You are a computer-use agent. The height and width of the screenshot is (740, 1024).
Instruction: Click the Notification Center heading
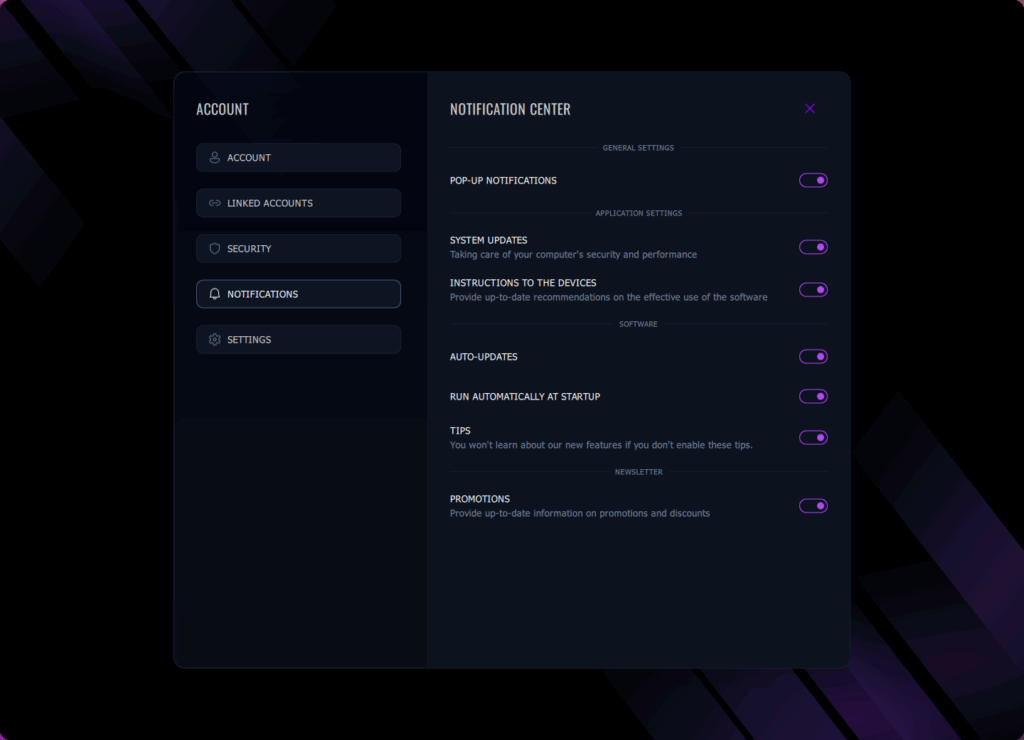[x=510, y=109]
